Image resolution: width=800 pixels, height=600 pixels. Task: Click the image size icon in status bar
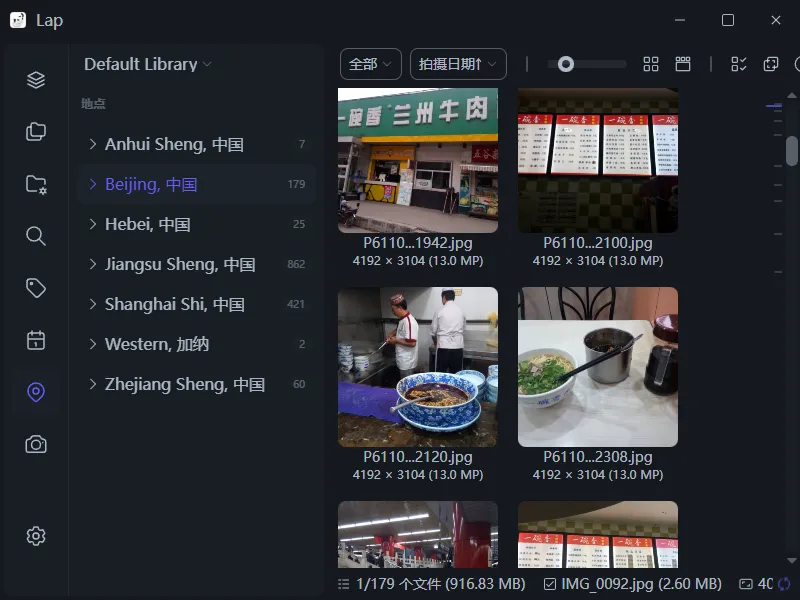746,584
